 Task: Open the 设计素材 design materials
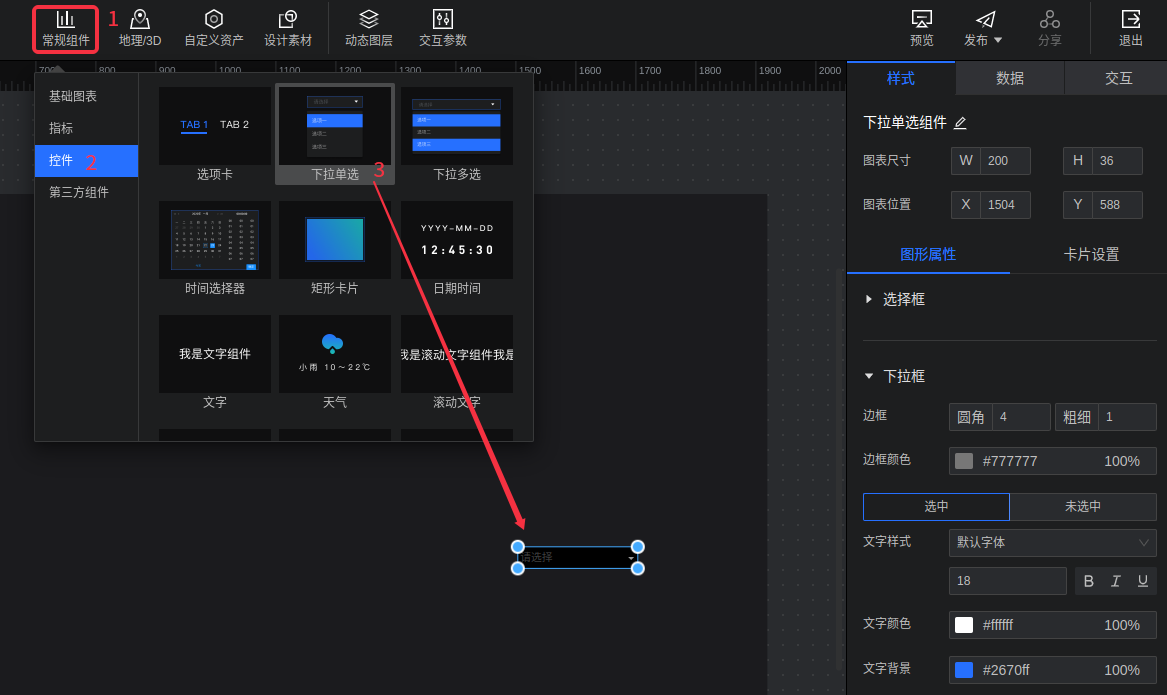[x=288, y=29]
